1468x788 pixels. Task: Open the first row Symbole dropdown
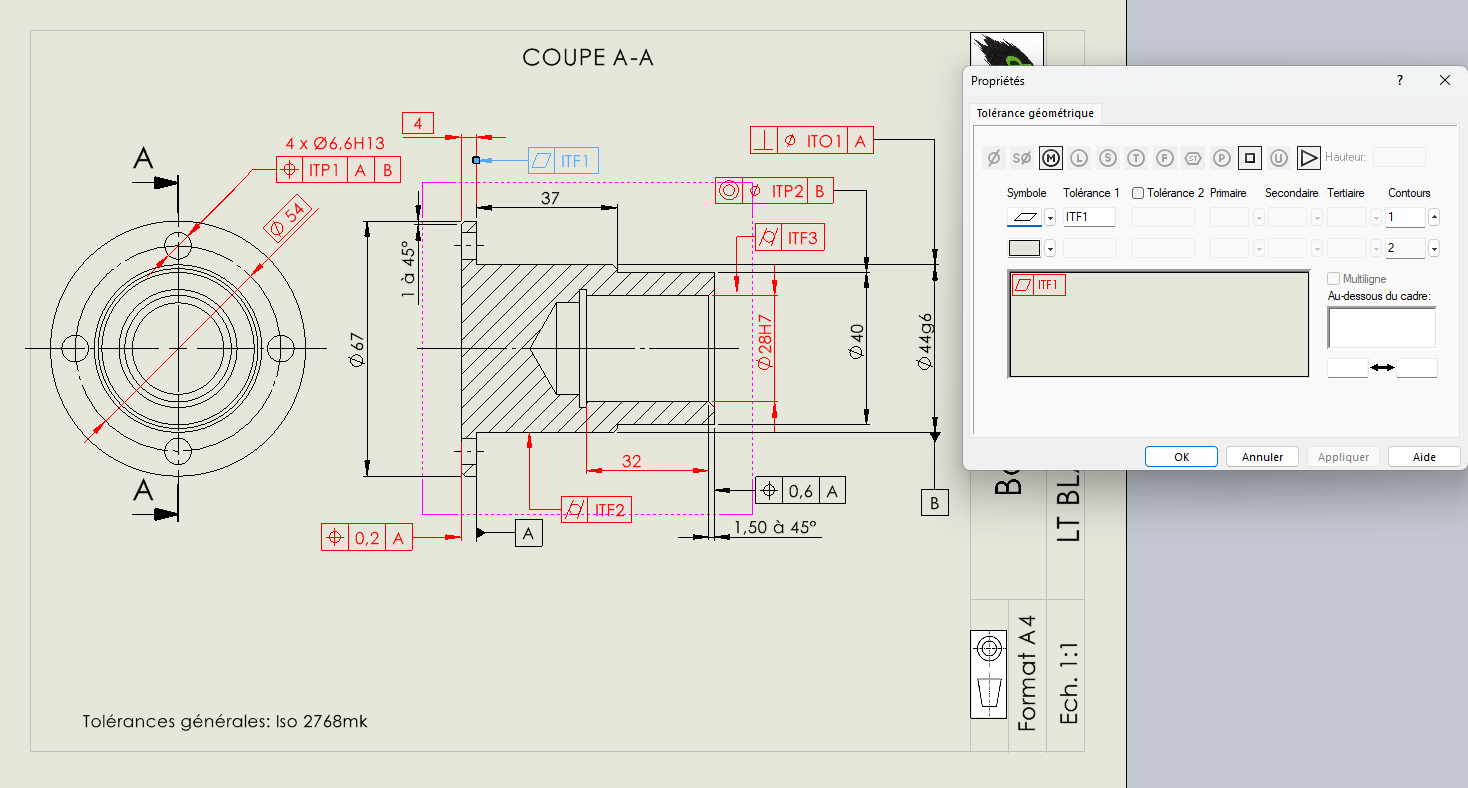click(1050, 217)
